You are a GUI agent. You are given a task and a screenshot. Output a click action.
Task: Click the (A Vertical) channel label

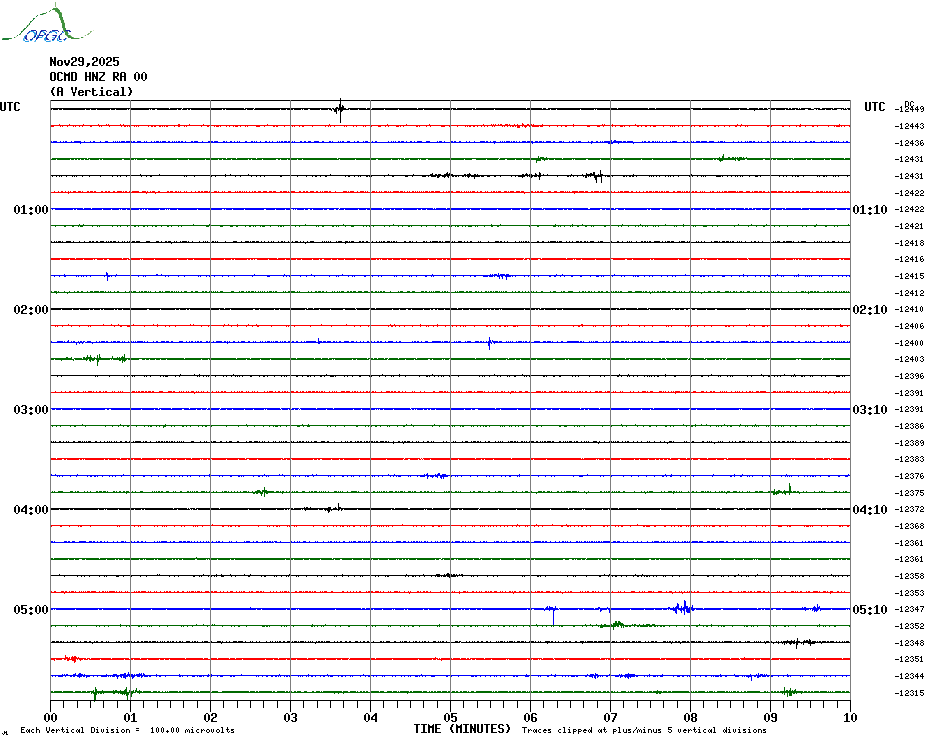[x=91, y=92]
